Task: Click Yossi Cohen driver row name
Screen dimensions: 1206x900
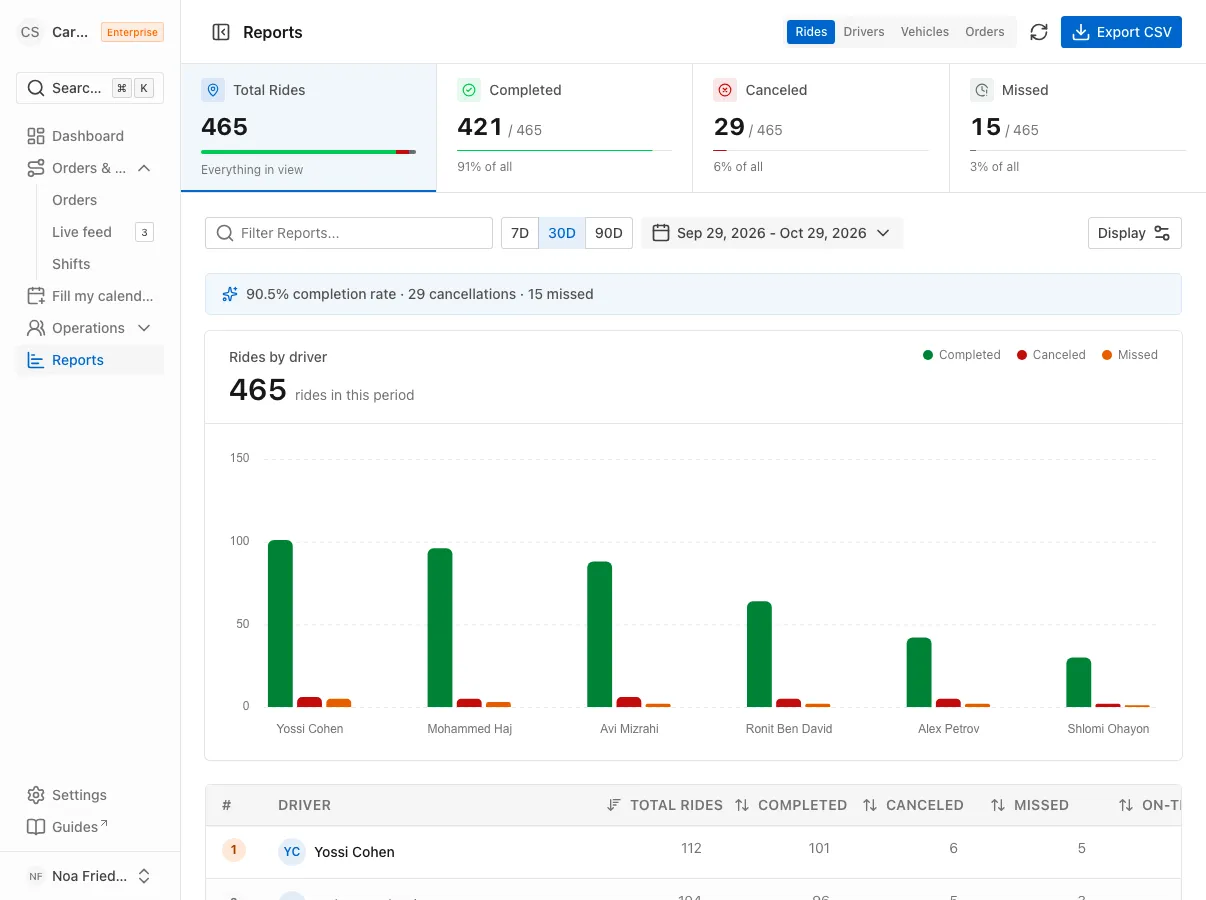Action: pos(354,852)
